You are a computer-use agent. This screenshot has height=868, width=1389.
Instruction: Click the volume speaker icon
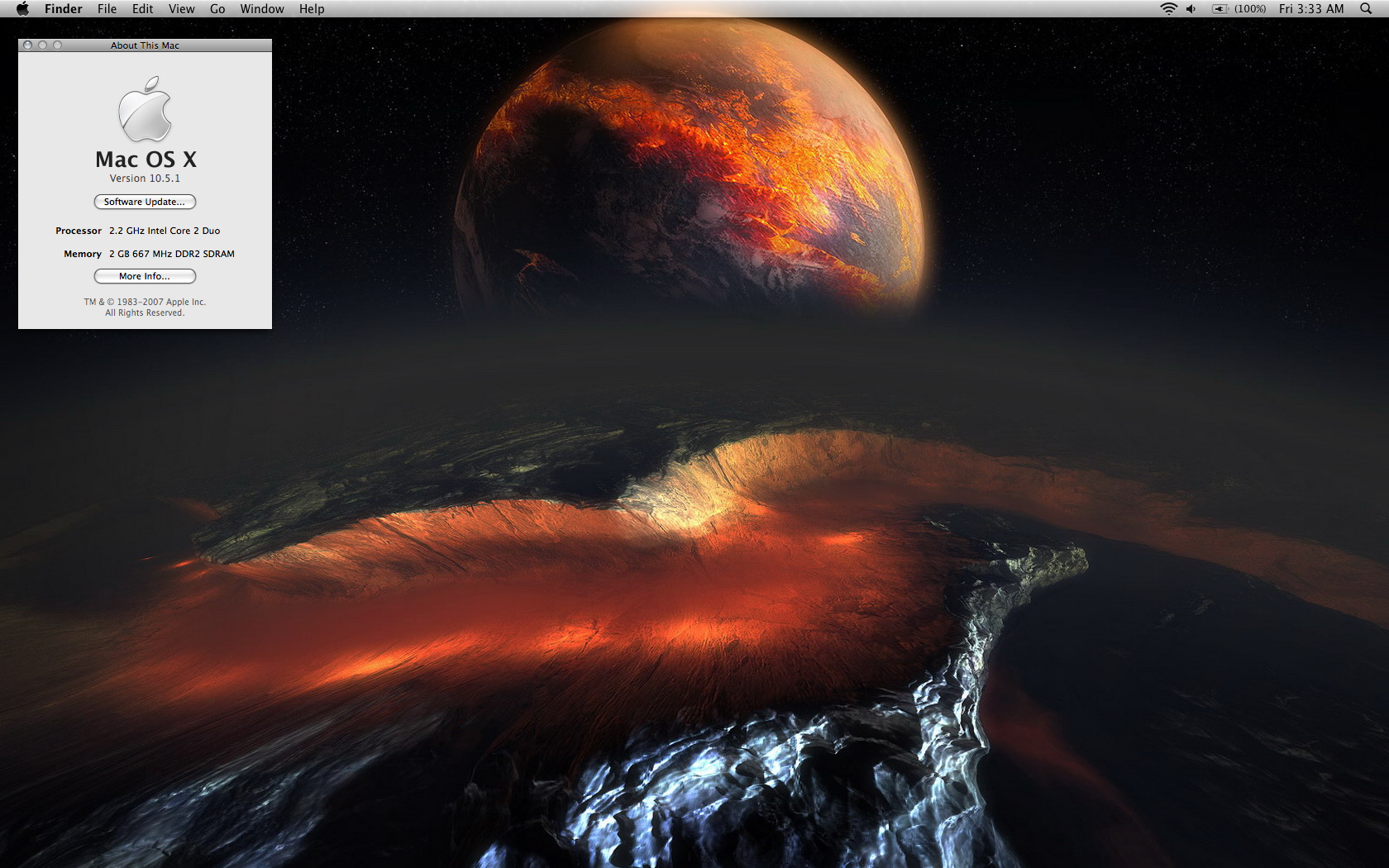click(x=1191, y=9)
